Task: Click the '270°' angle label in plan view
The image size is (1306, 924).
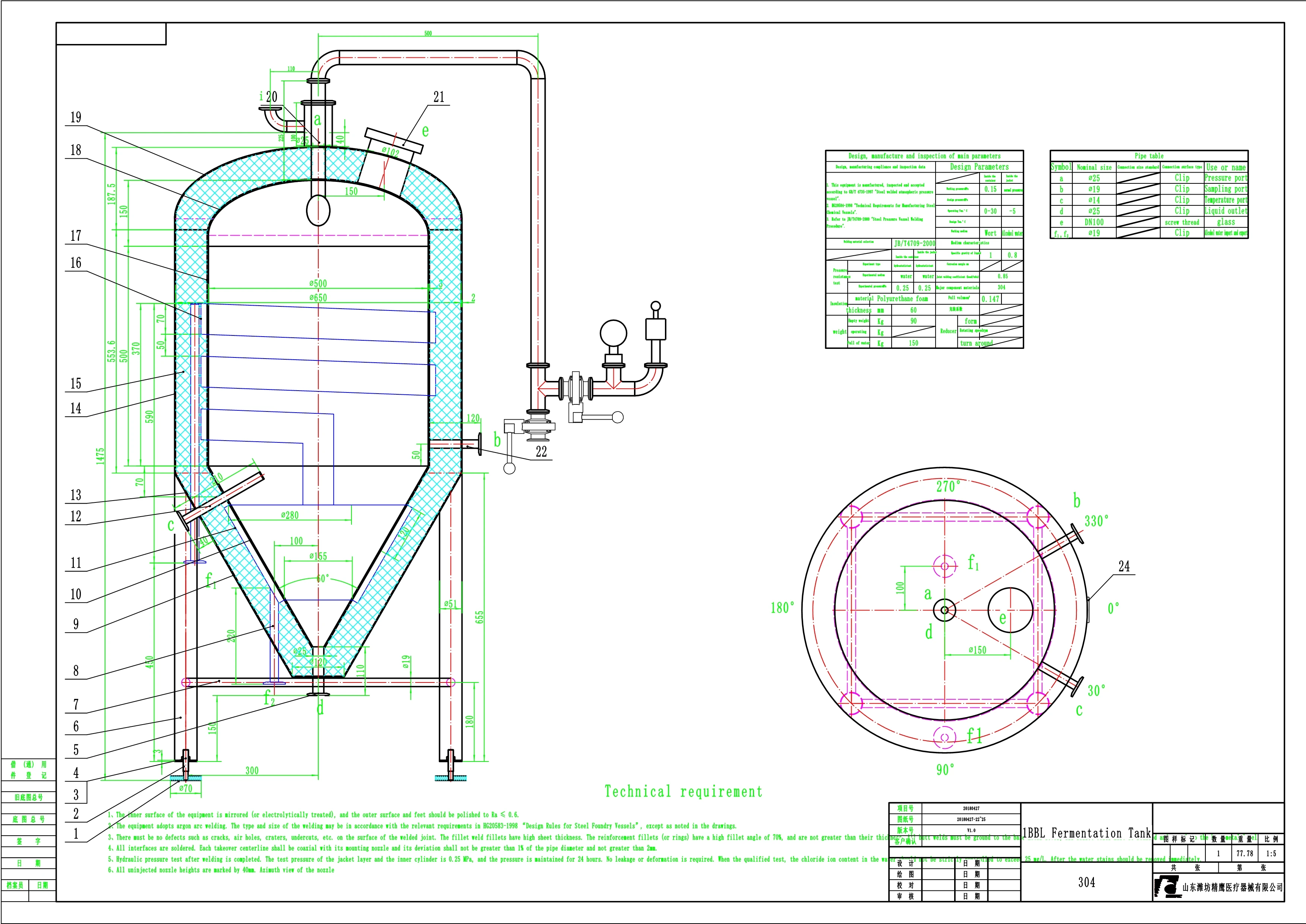Action: click(948, 486)
